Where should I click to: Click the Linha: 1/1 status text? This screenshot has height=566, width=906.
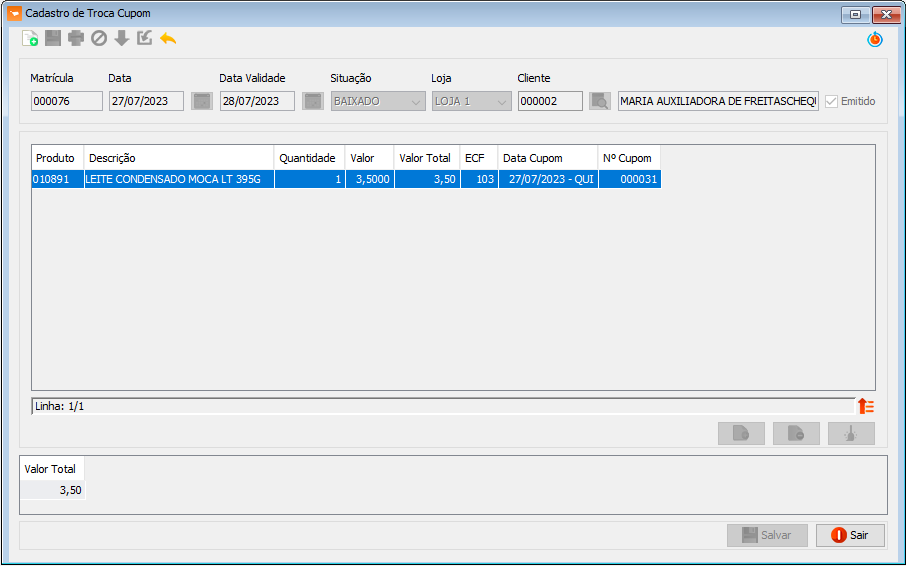click(x=60, y=406)
